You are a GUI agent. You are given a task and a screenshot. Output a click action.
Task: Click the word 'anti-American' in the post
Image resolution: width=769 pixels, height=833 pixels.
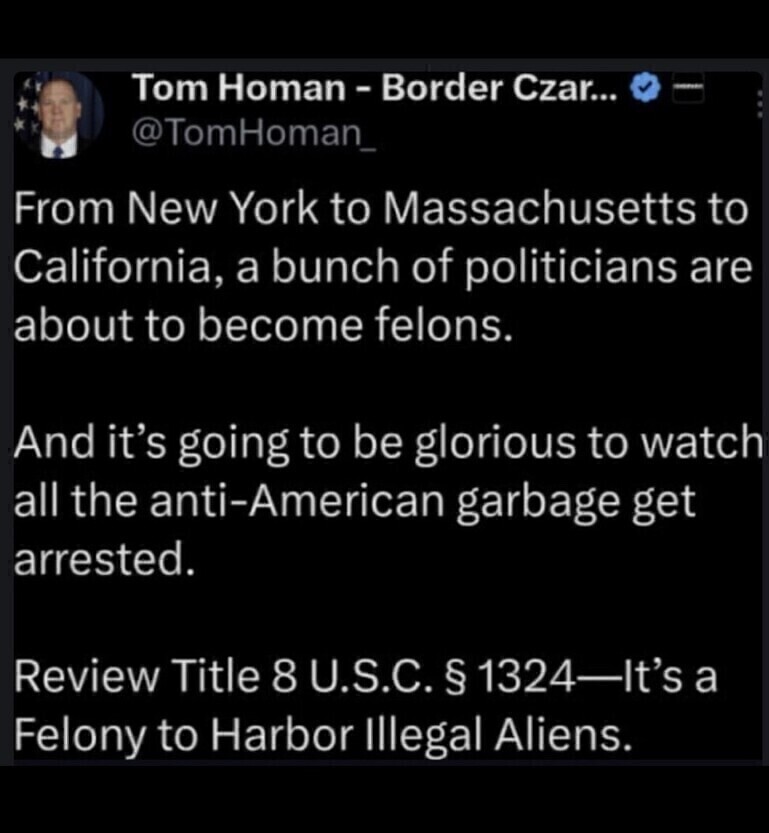[x=297, y=501]
